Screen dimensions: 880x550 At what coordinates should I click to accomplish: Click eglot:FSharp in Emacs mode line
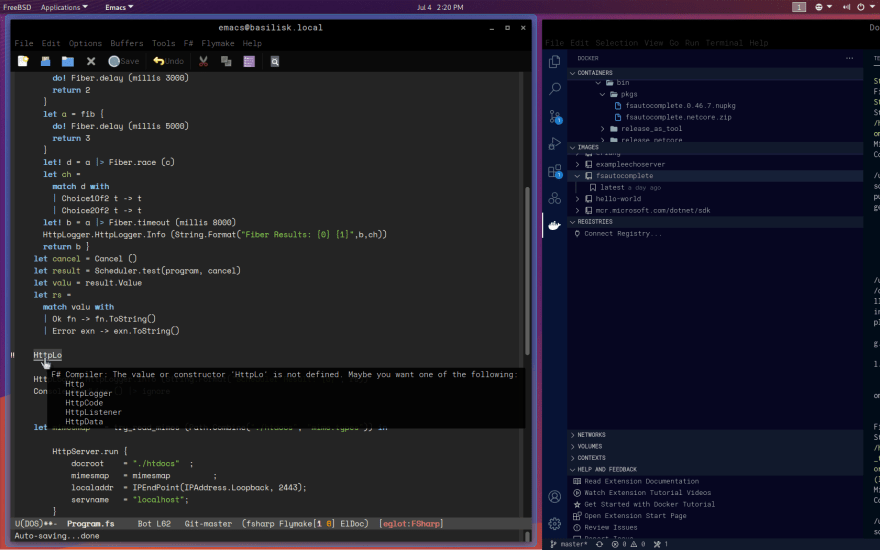tap(412, 524)
